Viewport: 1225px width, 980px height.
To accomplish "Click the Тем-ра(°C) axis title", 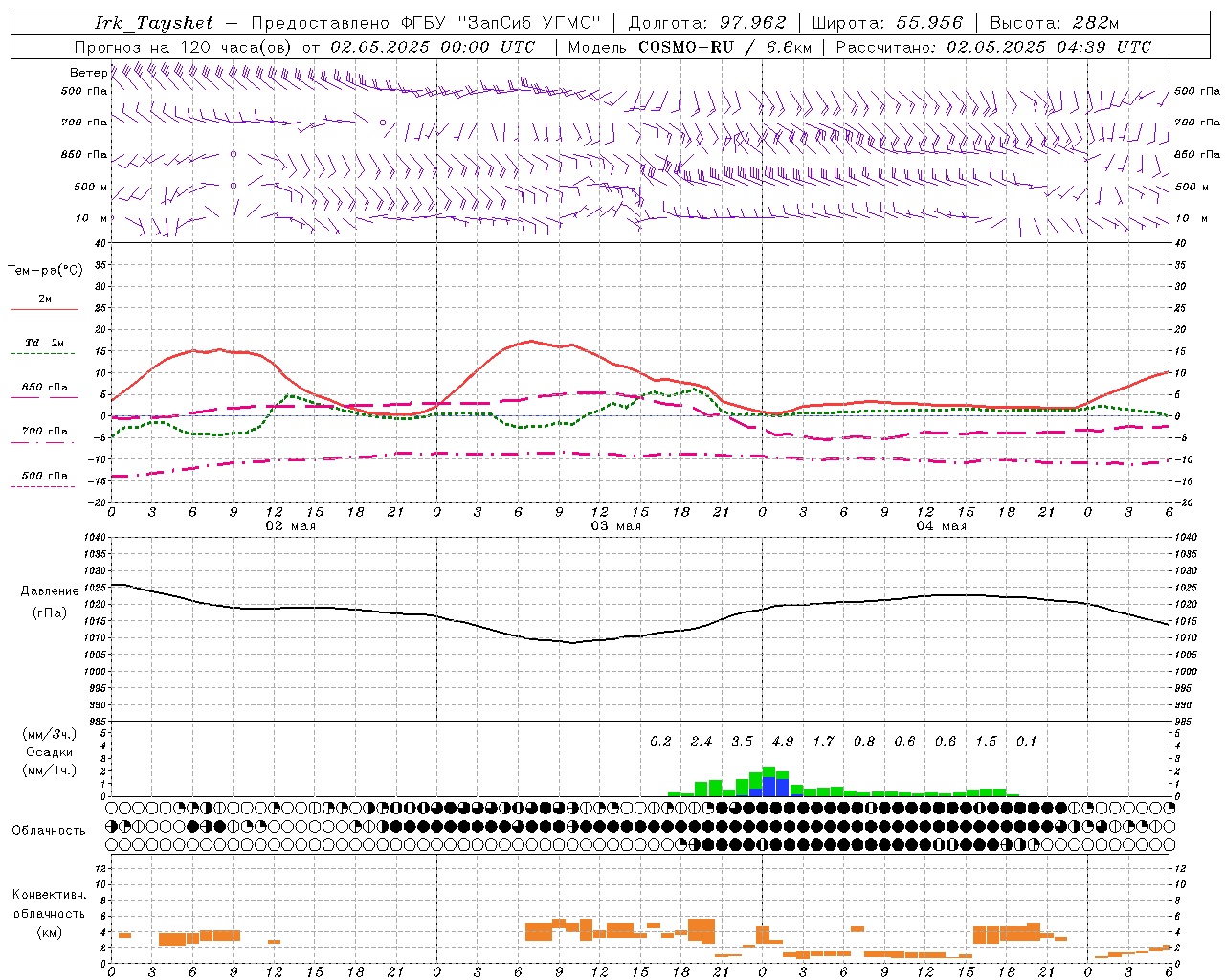I will (45, 271).
